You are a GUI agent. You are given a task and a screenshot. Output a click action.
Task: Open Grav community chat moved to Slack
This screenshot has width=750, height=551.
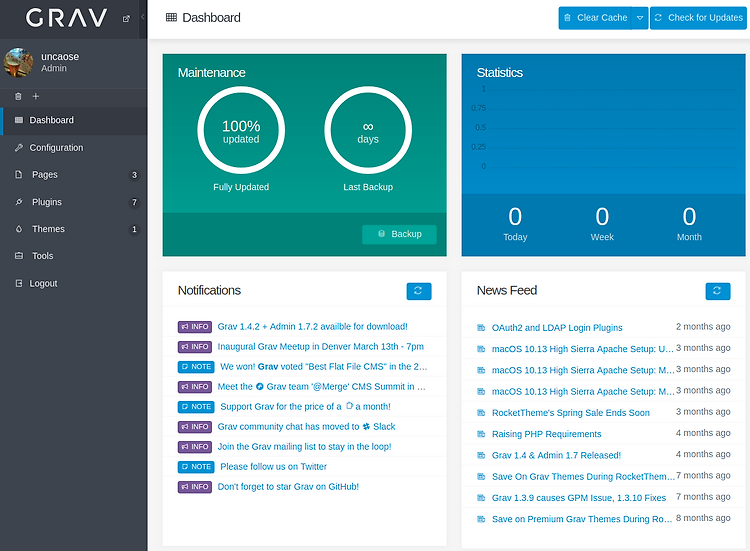click(306, 427)
